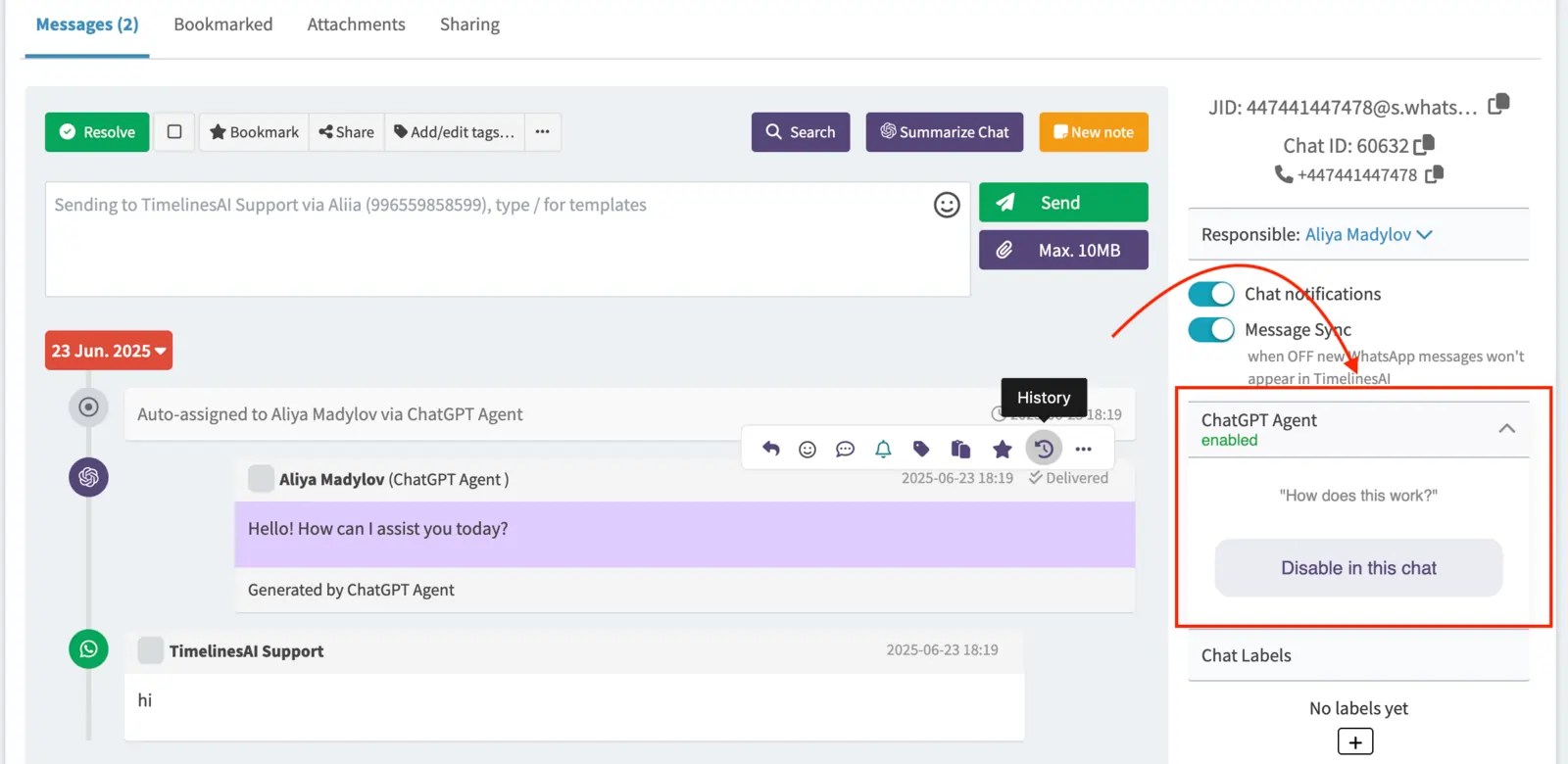Screen dimensions: 1568x764
Task: Click the Search button
Action: tap(801, 131)
